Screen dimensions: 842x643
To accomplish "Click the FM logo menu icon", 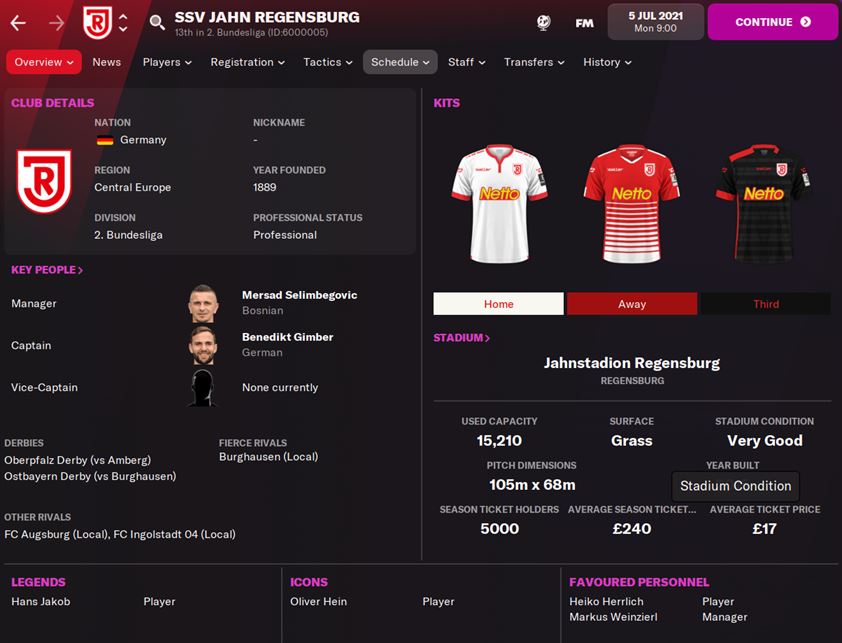I will point(584,23).
